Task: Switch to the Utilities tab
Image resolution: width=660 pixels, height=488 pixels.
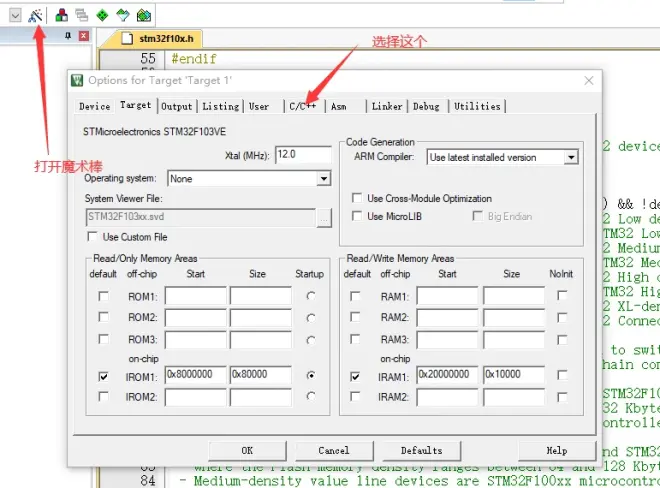Action: tap(477, 107)
